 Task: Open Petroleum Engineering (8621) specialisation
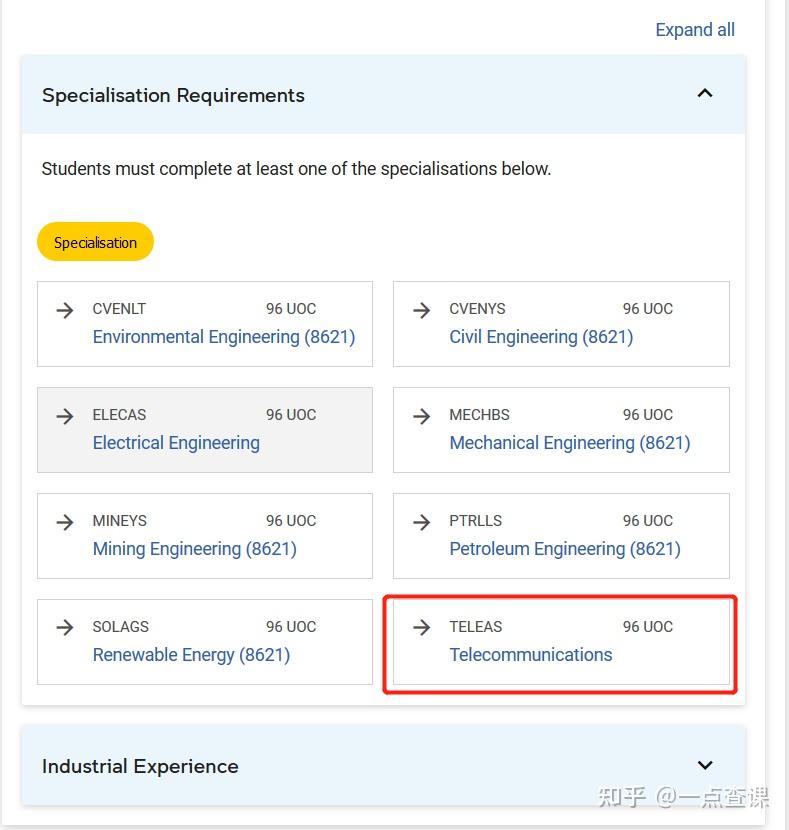click(x=565, y=549)
